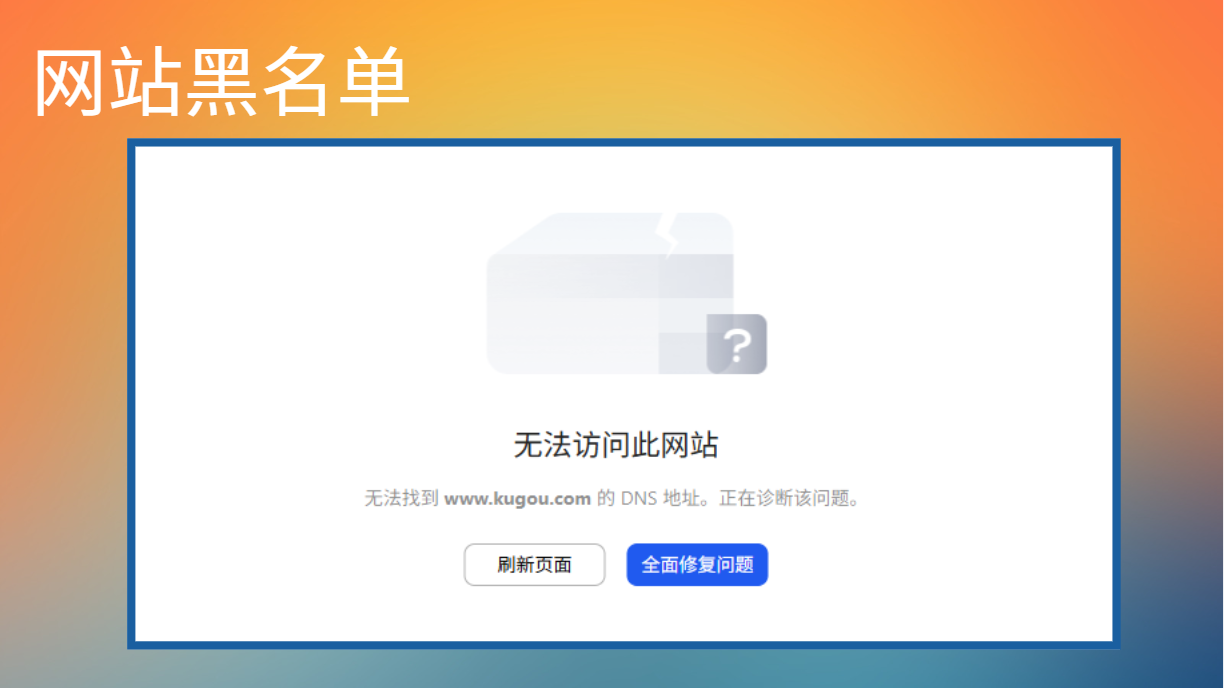Select the 无法访问此网站 heading text
This screenshot has width=1224, height=688.
(616, 444)
